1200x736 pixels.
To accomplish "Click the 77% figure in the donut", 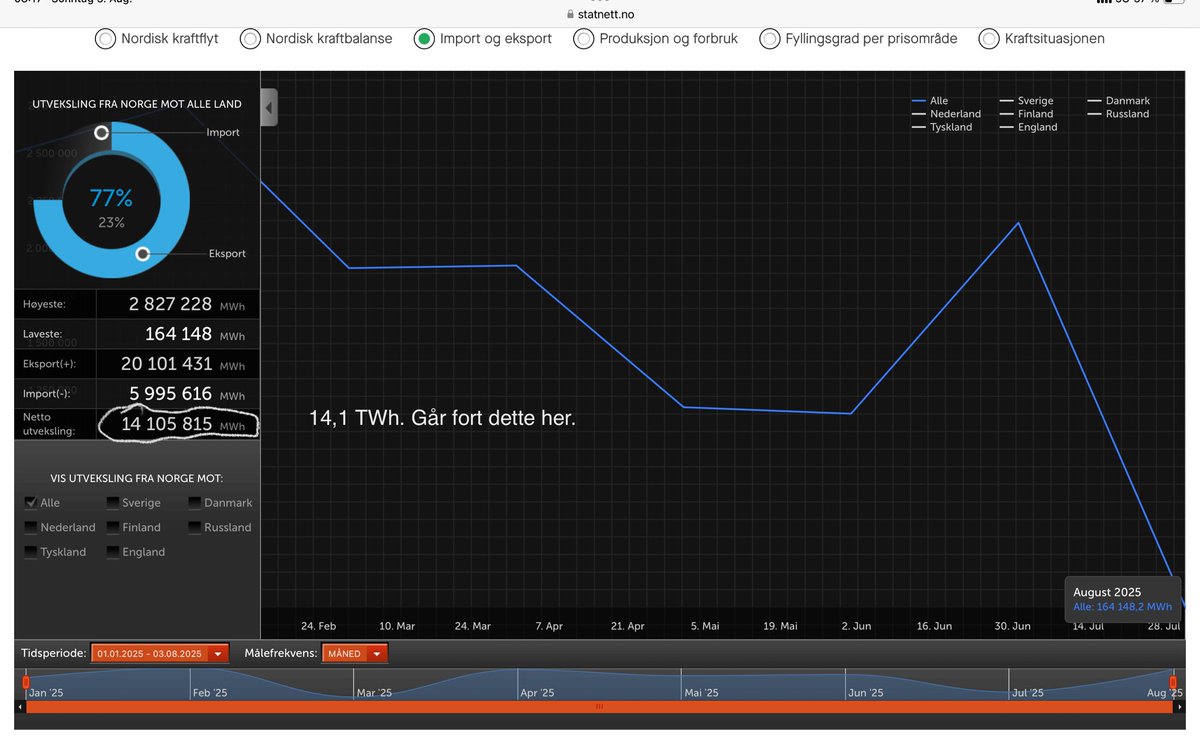I will pyautogui.click(x=111, y=198).
